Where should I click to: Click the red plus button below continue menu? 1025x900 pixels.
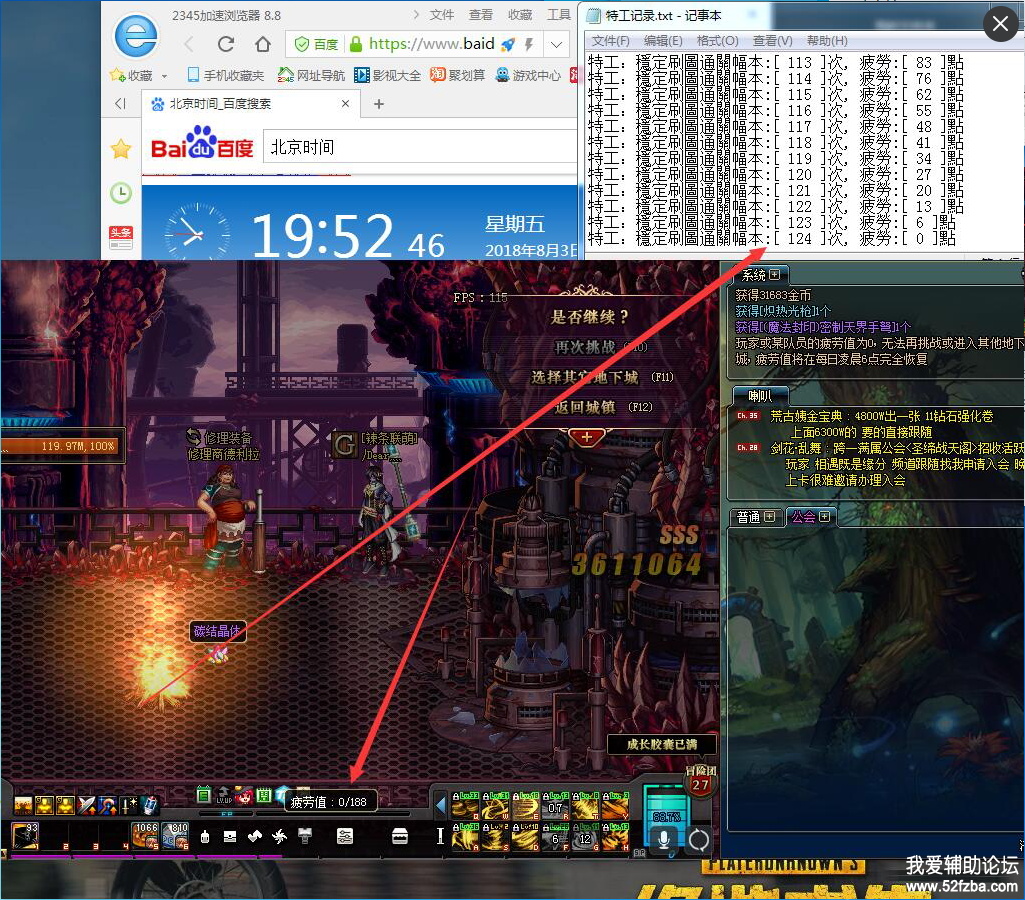click(586, 437)
